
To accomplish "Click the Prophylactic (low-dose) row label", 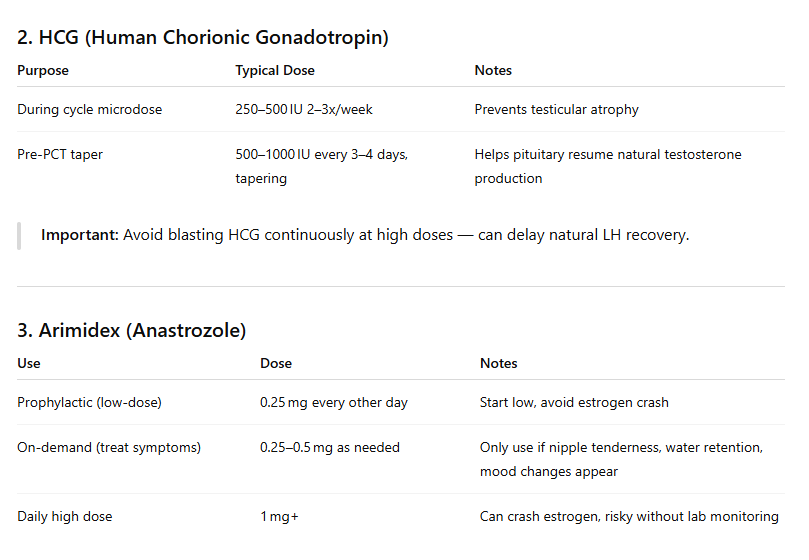I will [x=89, y=403].
